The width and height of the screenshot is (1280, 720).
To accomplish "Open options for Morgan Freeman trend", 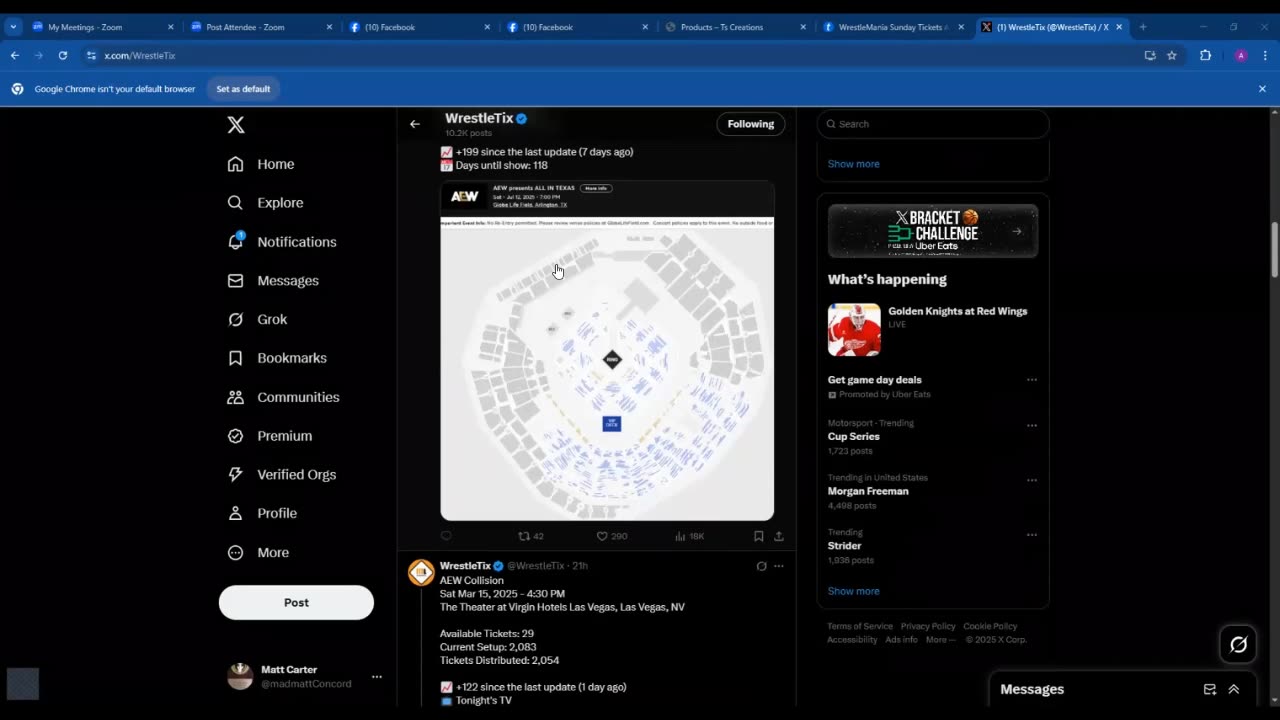I will [1032, 480].
